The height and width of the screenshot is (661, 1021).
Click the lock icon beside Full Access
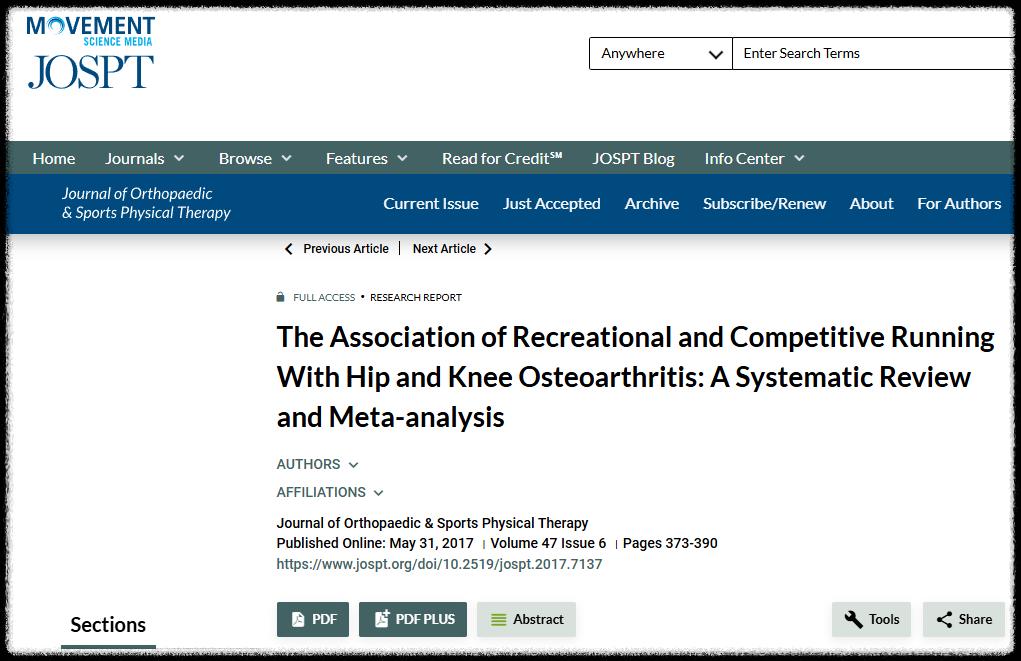click(x=280, y=297)
